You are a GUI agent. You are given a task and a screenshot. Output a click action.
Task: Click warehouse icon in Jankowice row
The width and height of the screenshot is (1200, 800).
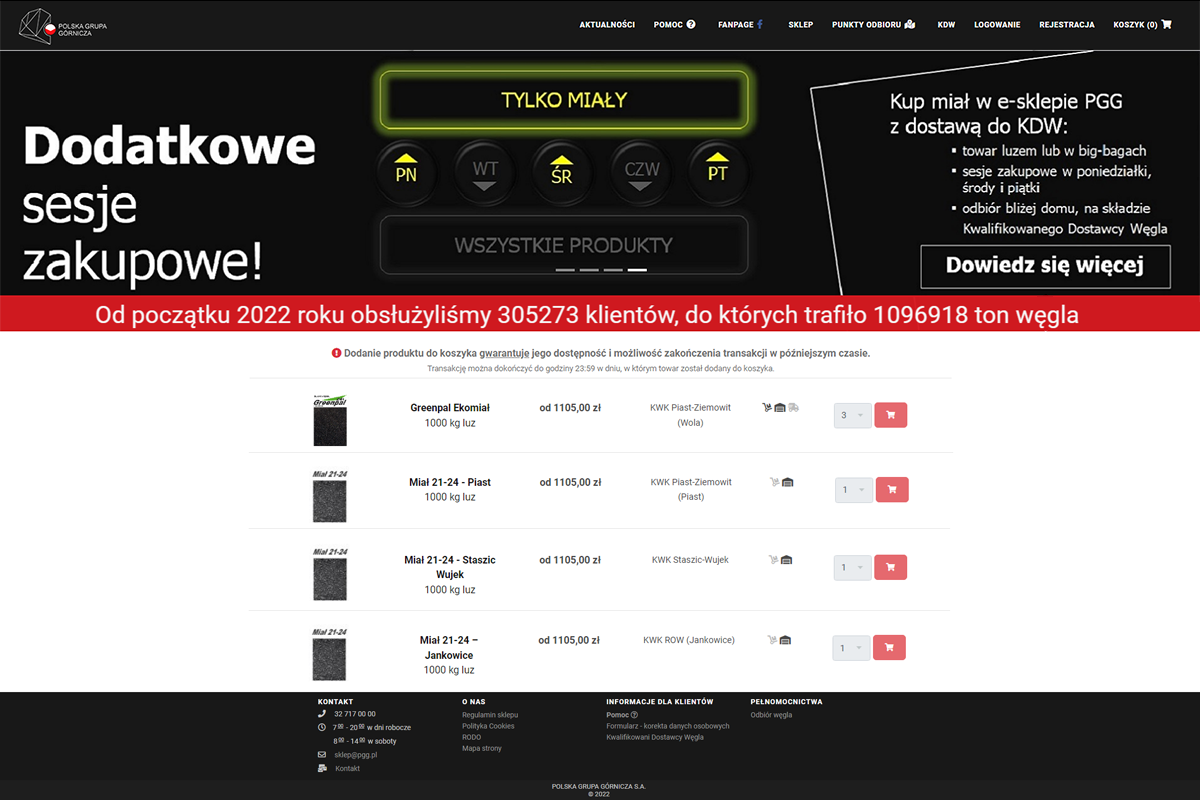785,640
